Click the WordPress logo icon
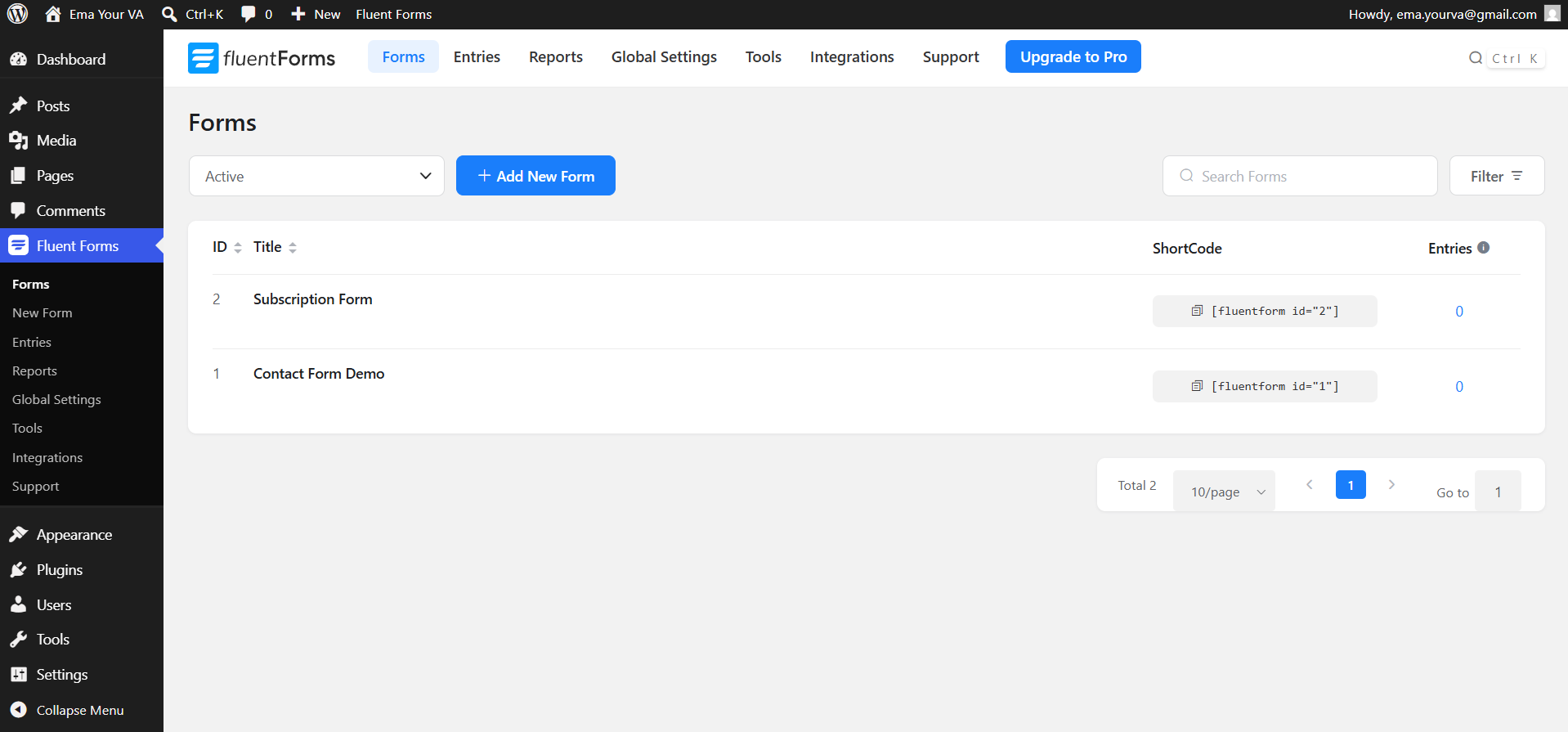The width and height of the screenshot is (1568, 732). click(18, 14)
